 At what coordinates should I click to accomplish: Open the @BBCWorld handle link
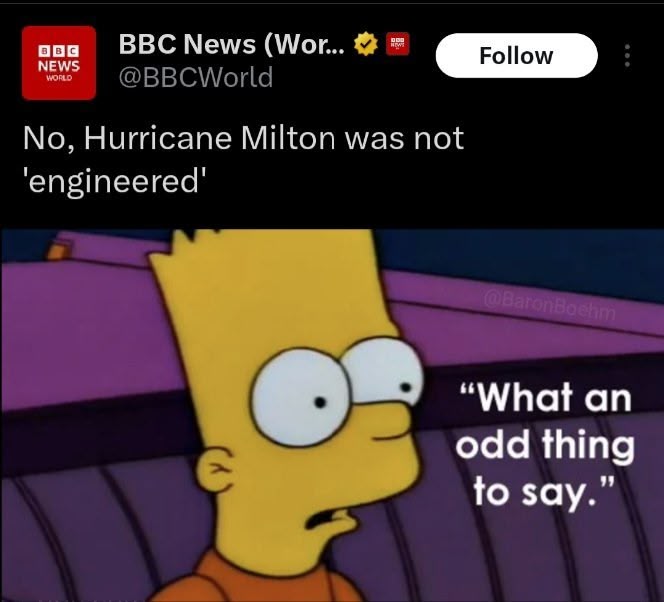(196, 77)
